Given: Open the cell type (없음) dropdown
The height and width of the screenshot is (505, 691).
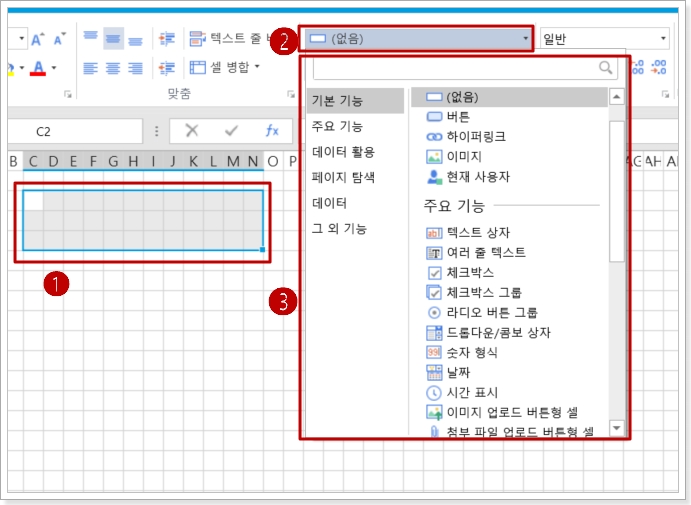Looking at the screenshot, I should (x=418, y=39).
